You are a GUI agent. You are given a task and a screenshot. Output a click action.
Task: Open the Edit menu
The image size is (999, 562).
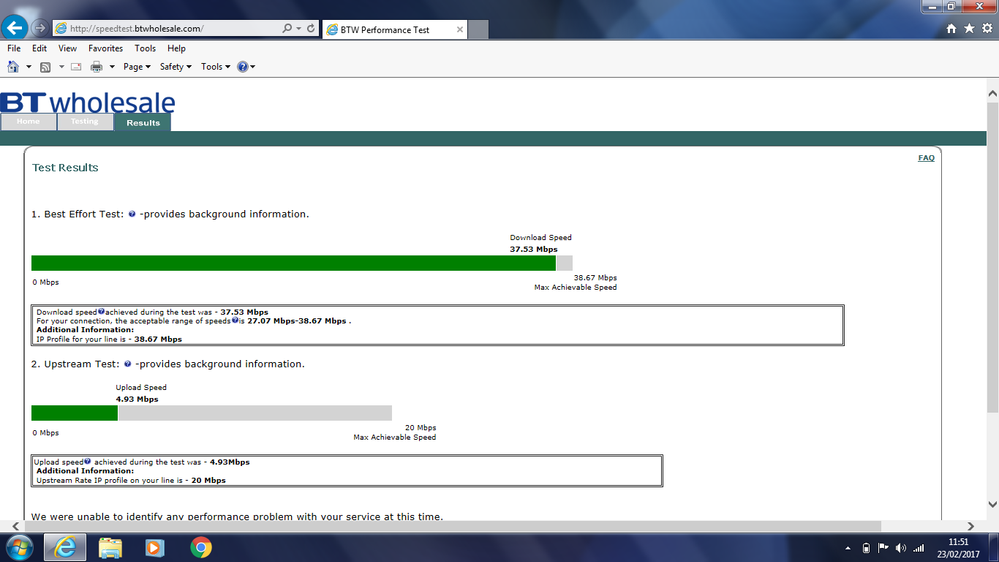point(40,48)
